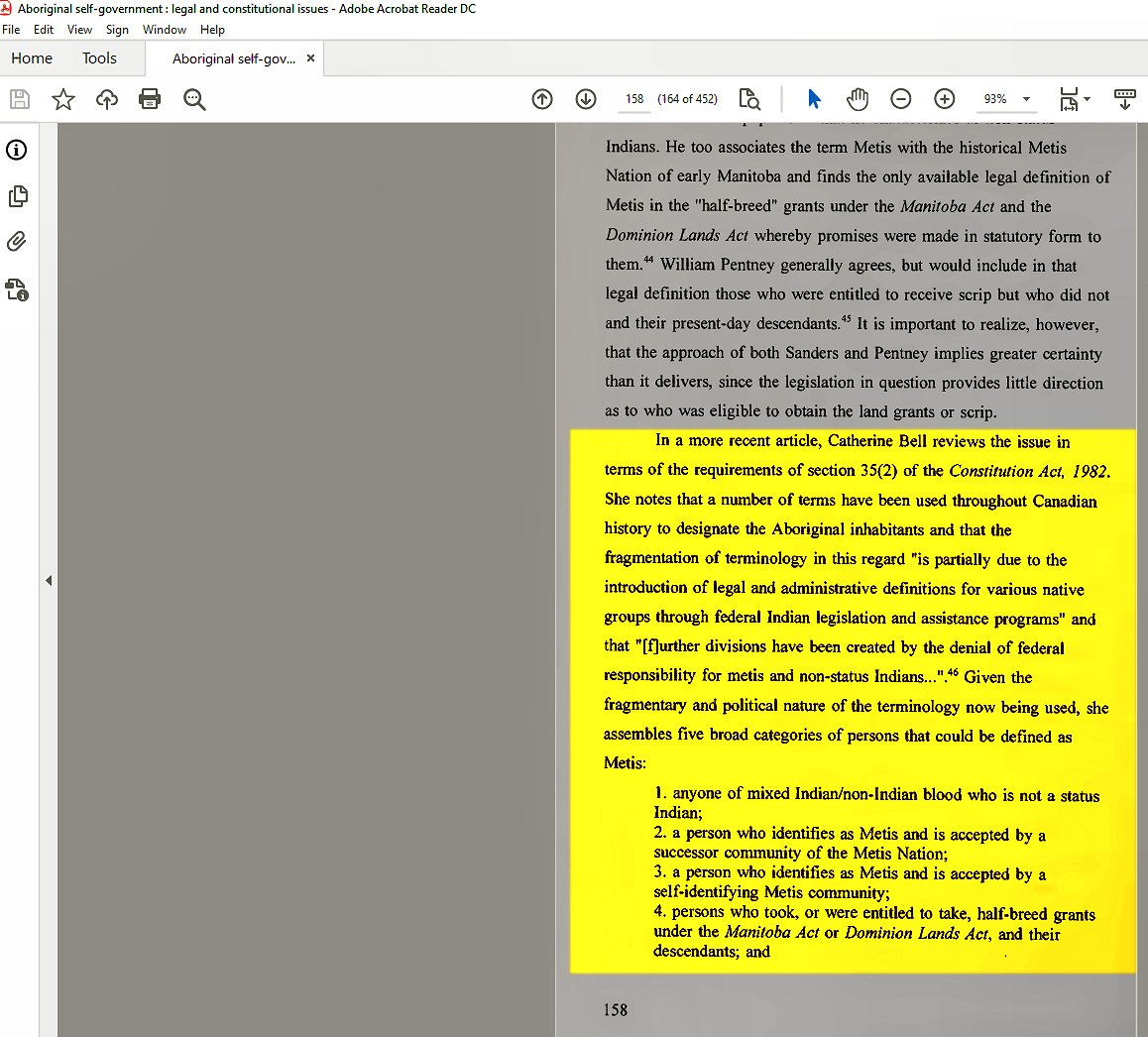This screenshot has width=1148, height=1037.
Task: Click the words 'William Pentney'
Action: [x=717, y=265]
